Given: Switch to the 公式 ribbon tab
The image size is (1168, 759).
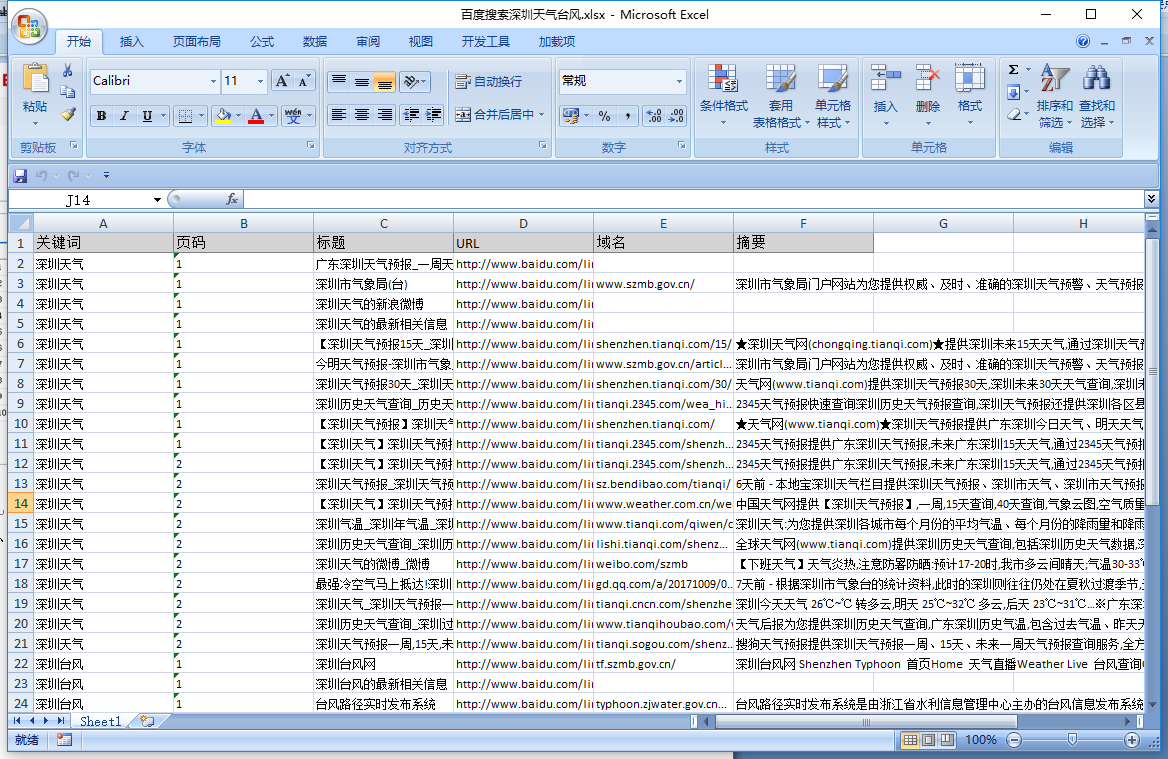Looking at the screenshot, I should coord(261,42).
